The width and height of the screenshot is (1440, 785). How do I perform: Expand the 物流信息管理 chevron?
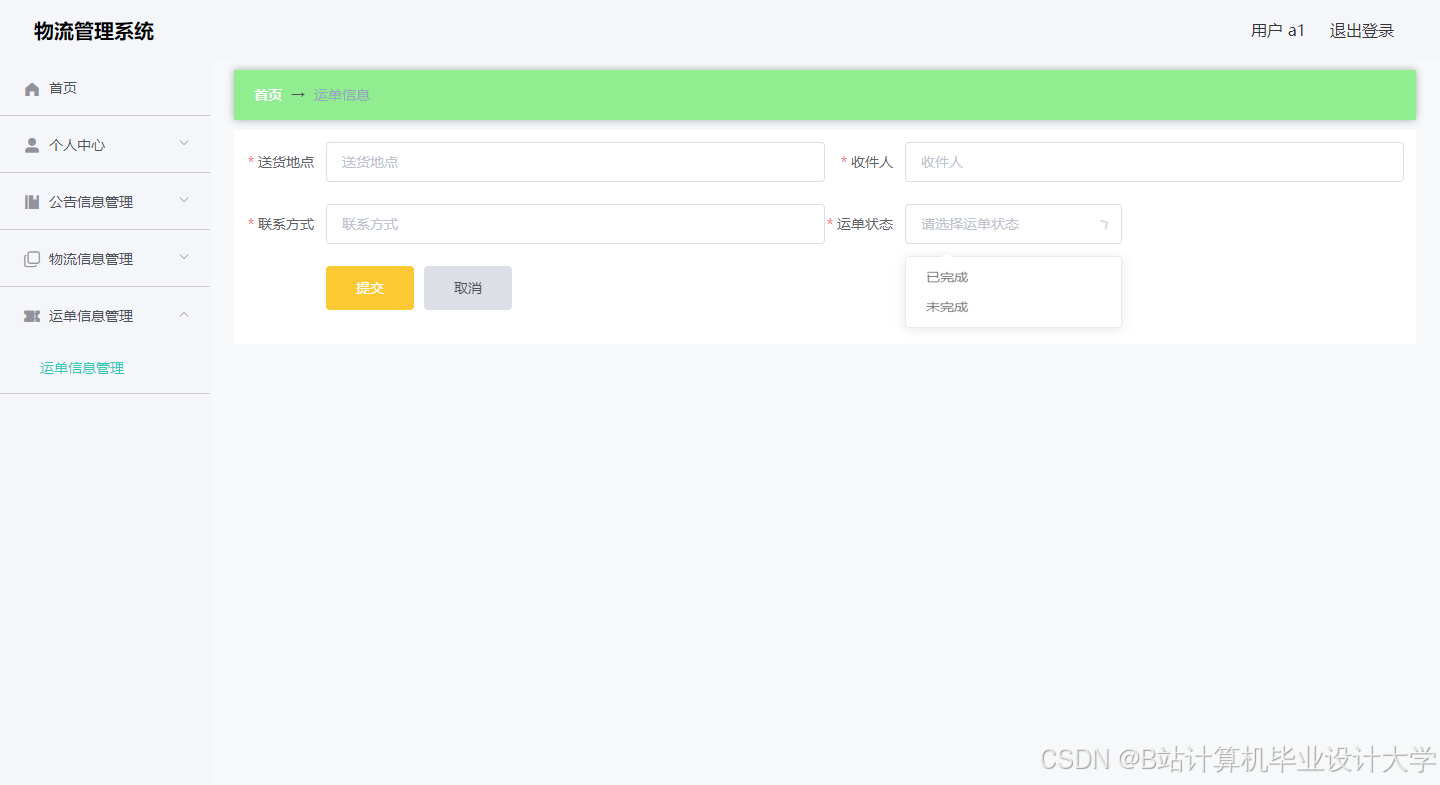click(x=184, y=257)
